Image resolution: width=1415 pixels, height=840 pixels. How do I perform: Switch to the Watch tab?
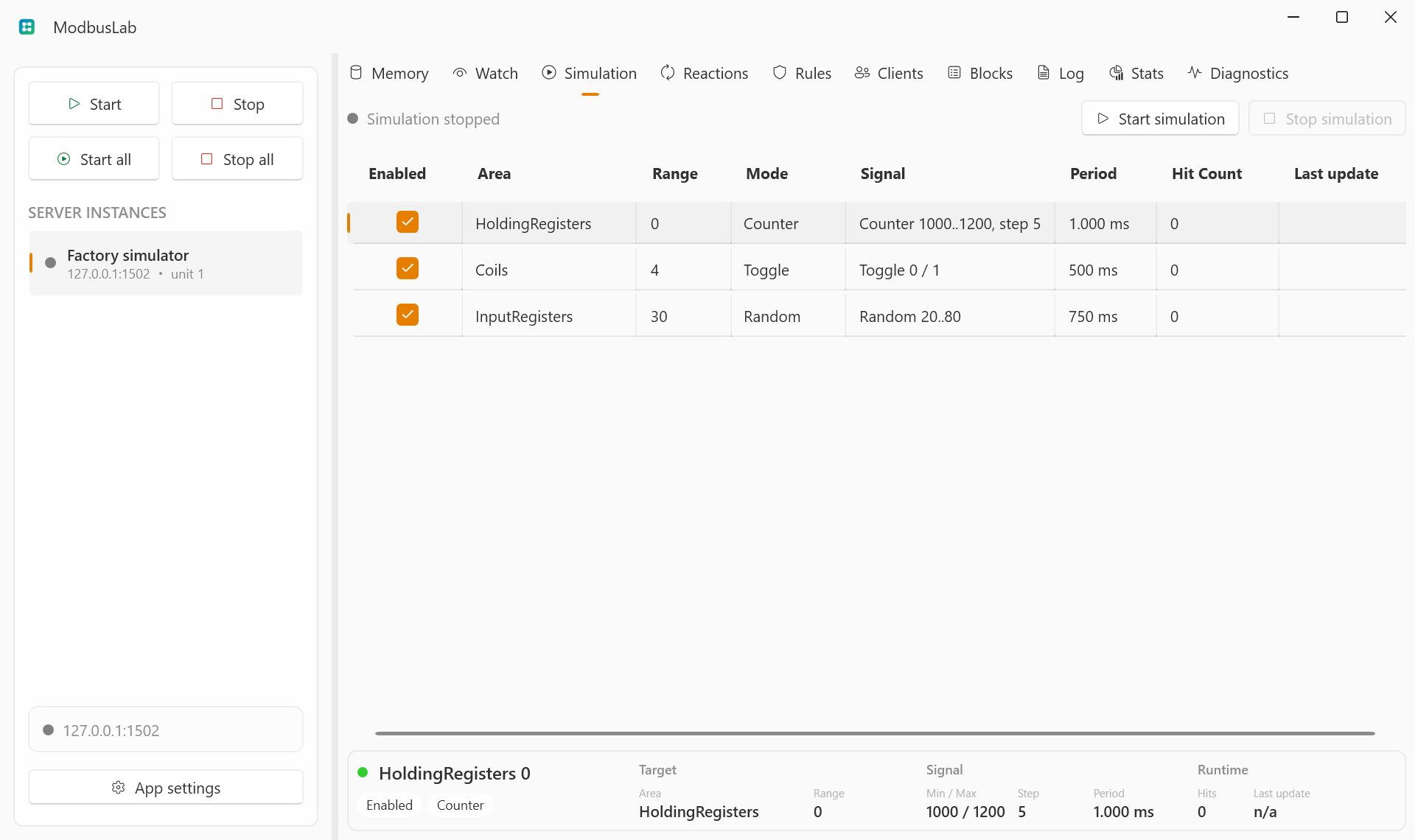tap(486, 74)
